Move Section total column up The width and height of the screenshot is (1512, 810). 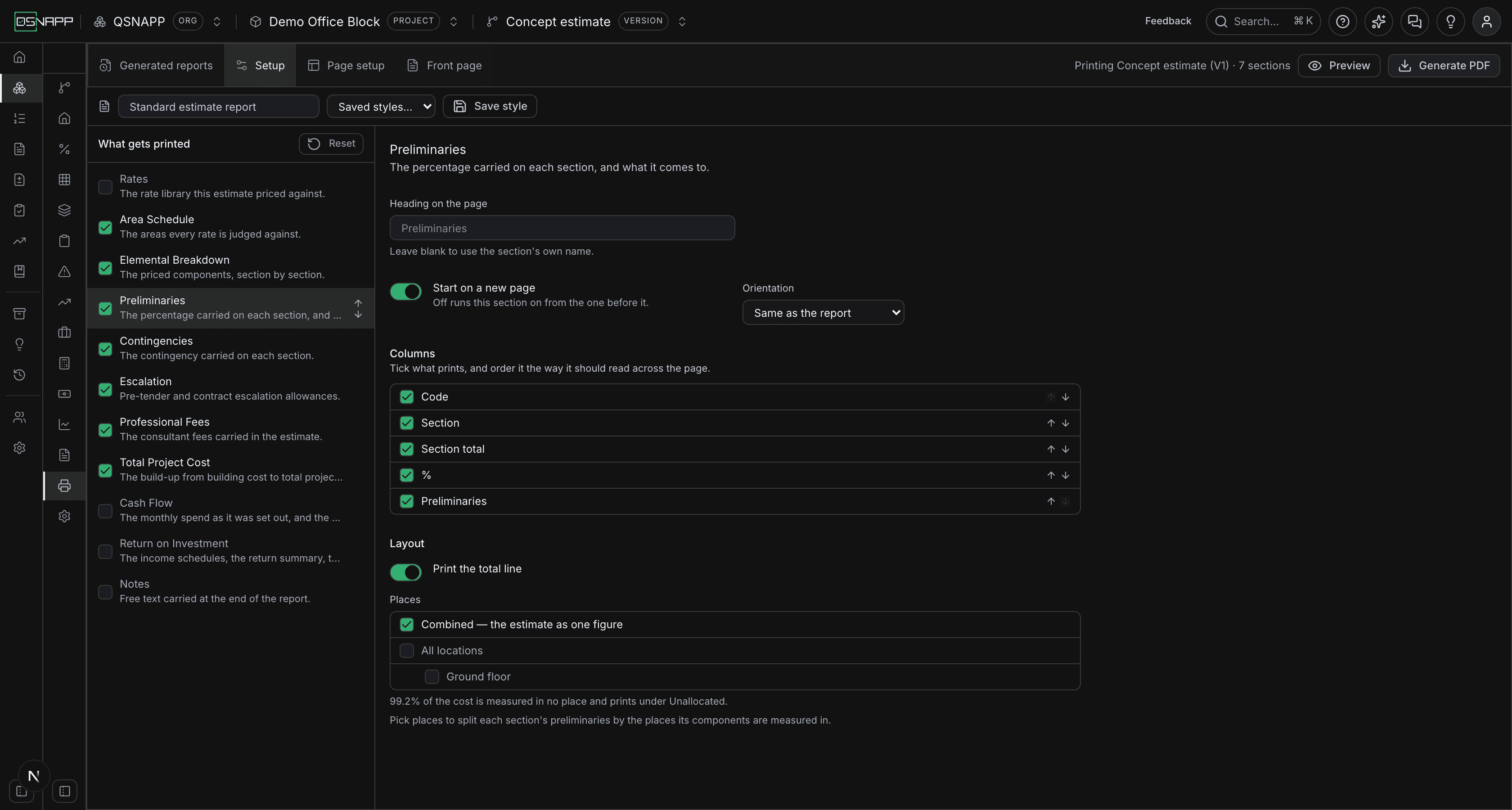[x=1051, y=449]
